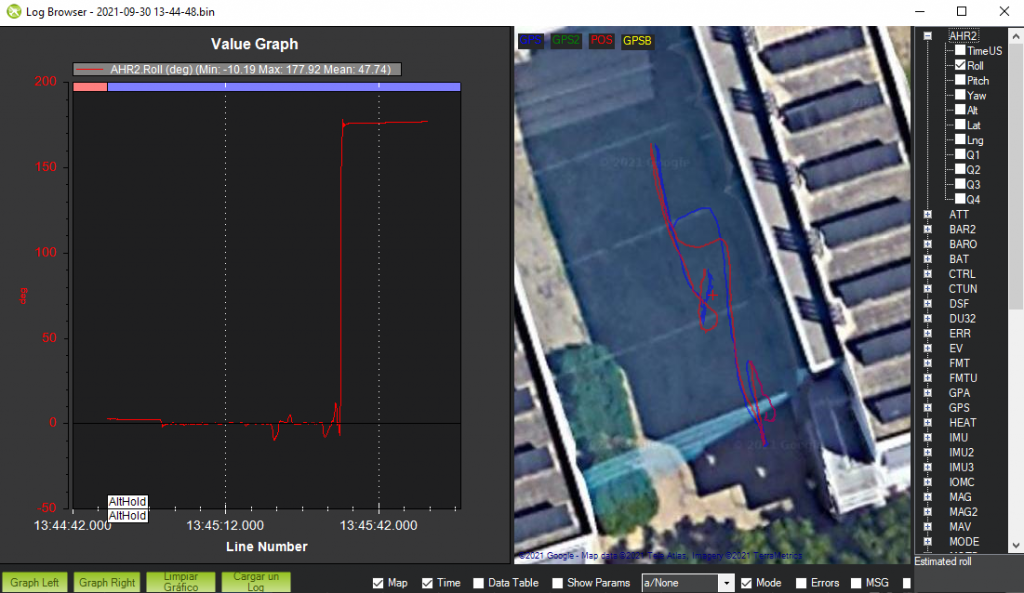1024x593 pixels.
Task: Toggle the Show Params checkbox
Action: [558, 583]
